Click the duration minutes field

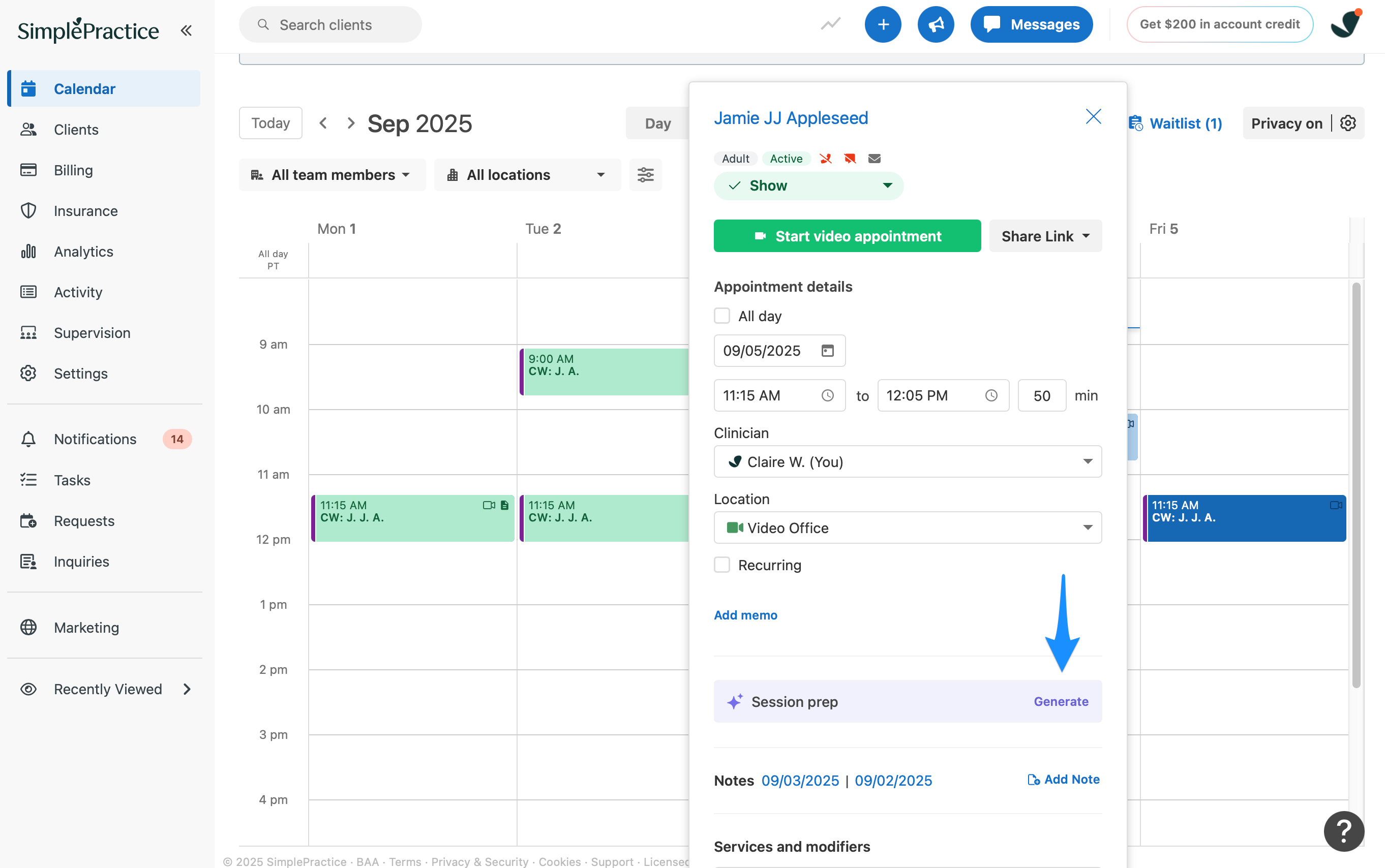[1042, 395]
